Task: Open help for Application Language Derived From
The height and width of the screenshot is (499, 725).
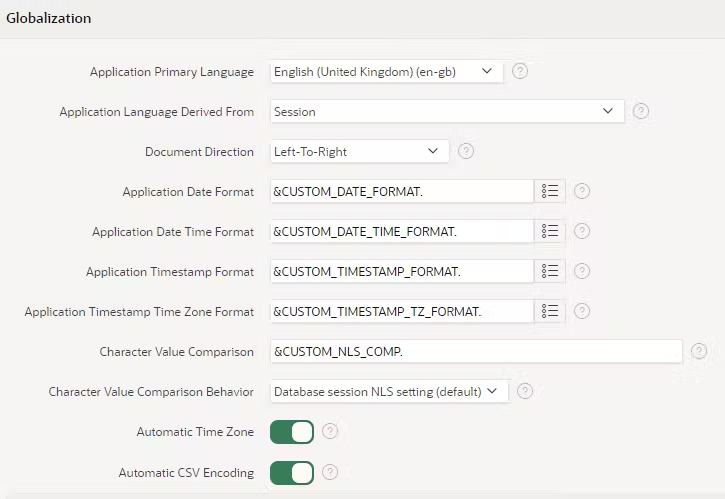Action: [640, 111]
